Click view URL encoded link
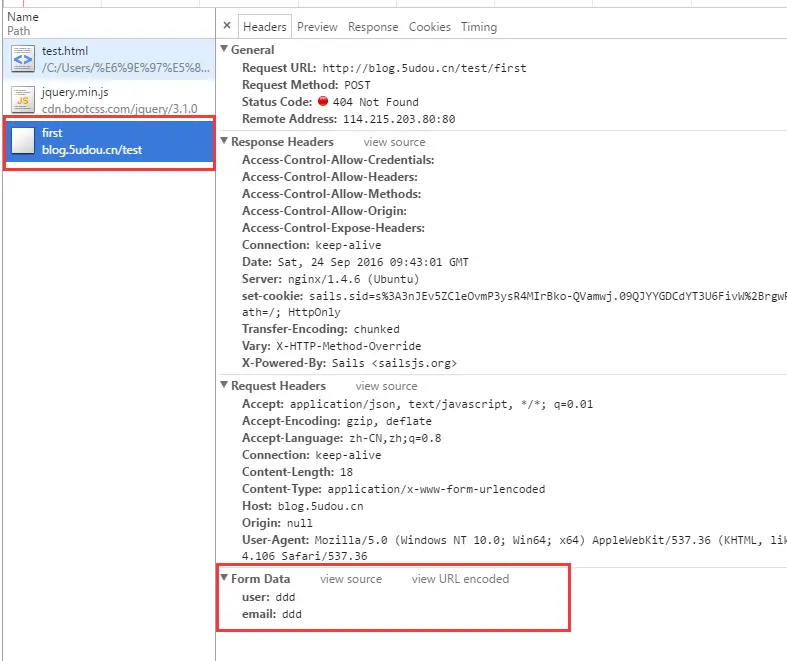Image resolution: width=787 pixels, height=661 pixels. (x=460, y=579)
